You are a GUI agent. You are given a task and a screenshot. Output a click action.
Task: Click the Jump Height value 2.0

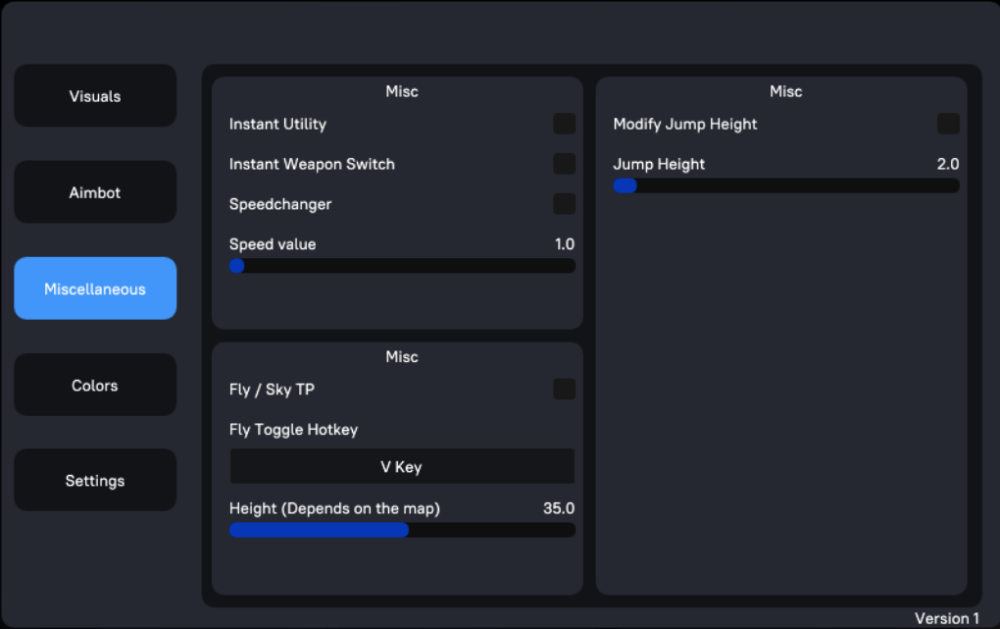point(947,164)
